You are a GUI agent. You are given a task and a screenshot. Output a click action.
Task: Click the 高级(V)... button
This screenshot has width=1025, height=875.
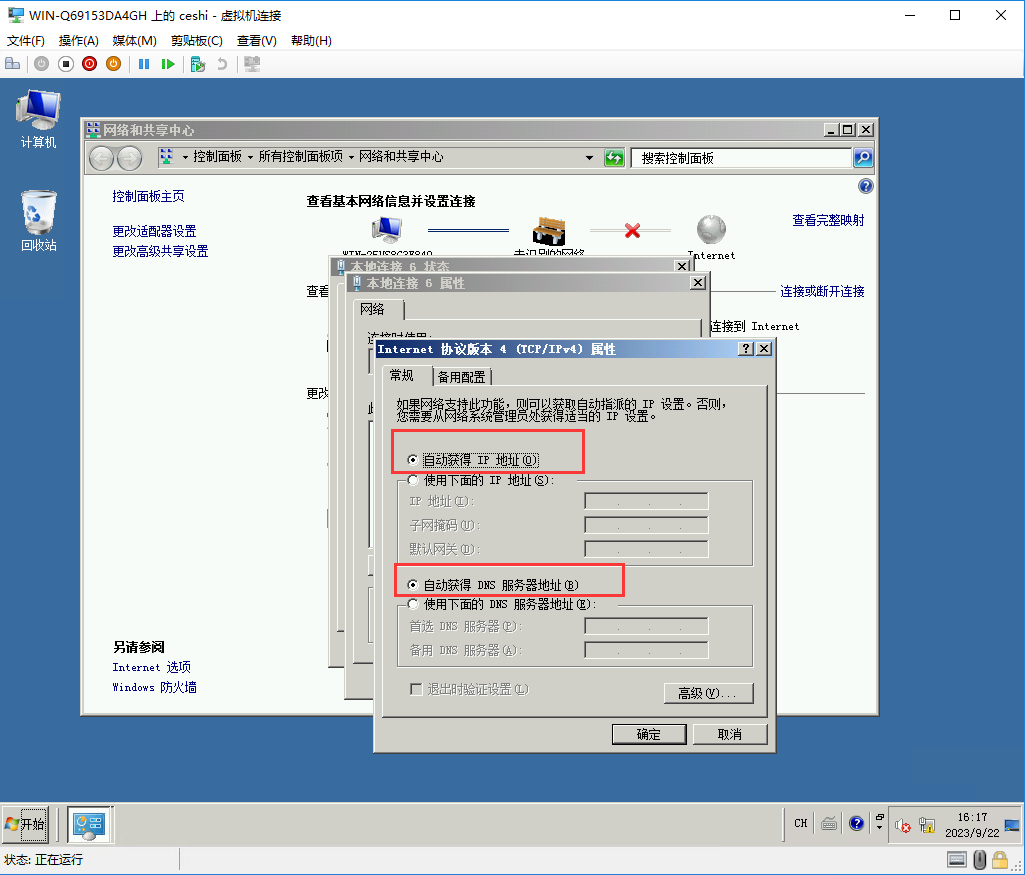708,693
